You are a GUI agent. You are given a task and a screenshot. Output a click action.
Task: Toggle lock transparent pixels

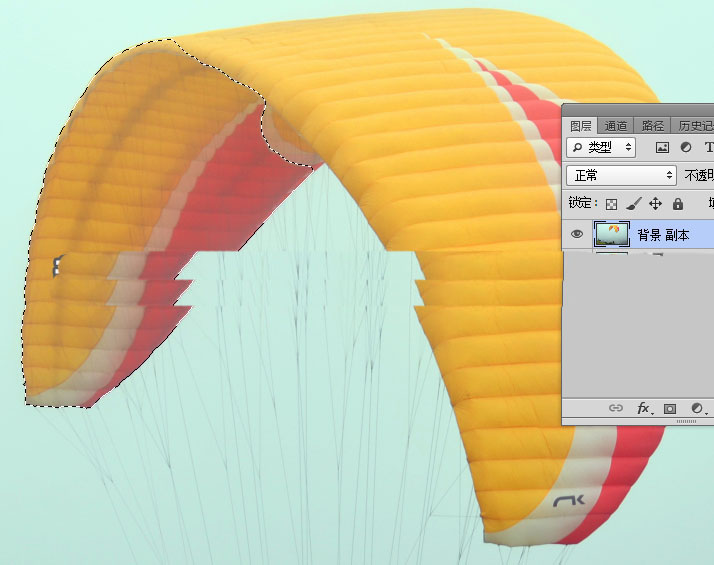pos(612,204)
